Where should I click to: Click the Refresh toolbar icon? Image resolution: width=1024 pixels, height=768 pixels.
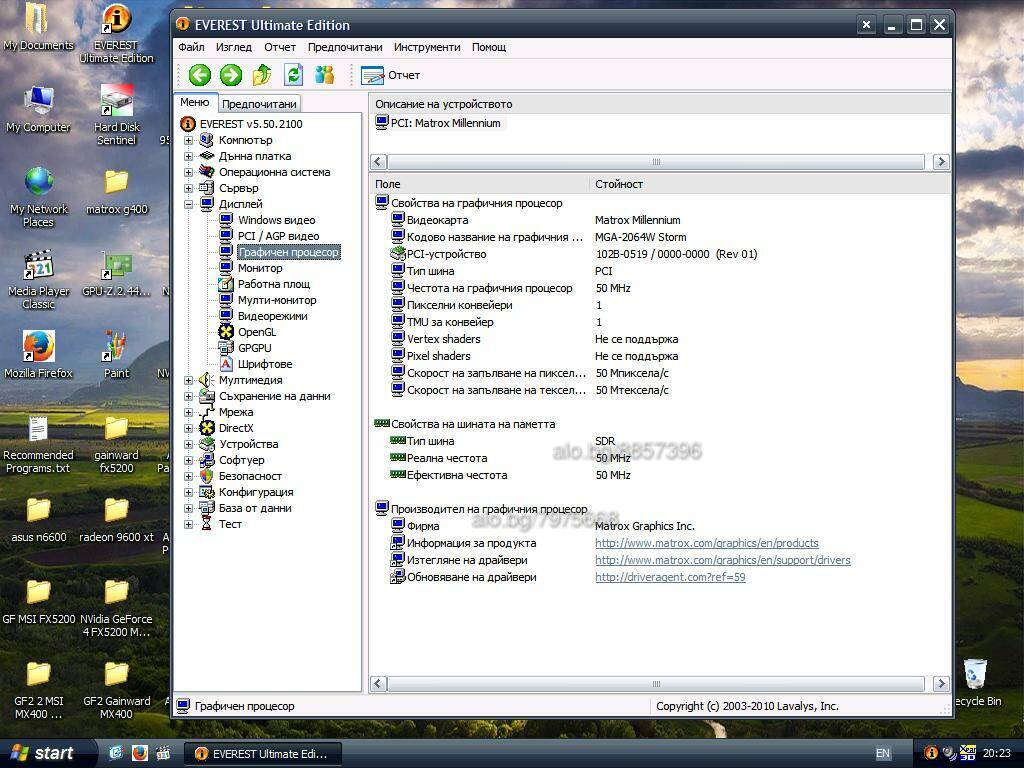[293, 75]
